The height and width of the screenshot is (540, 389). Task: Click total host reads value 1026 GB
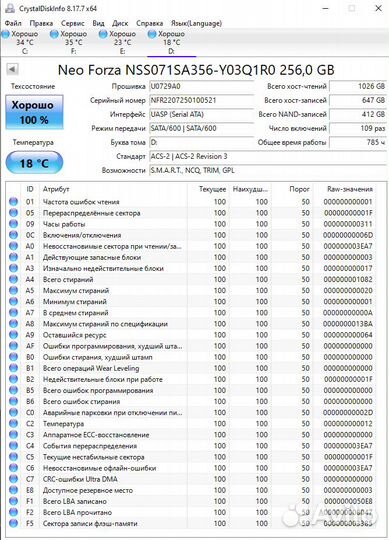coord(358,86)
